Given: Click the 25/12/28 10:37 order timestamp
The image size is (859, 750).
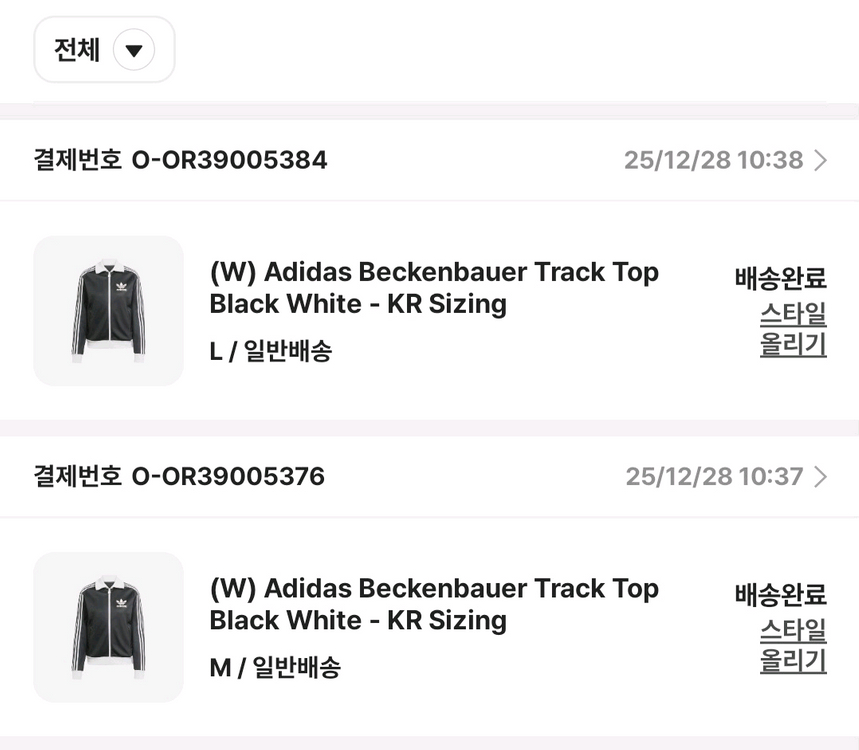Looking at the screenshot, I should pos(714,477).
